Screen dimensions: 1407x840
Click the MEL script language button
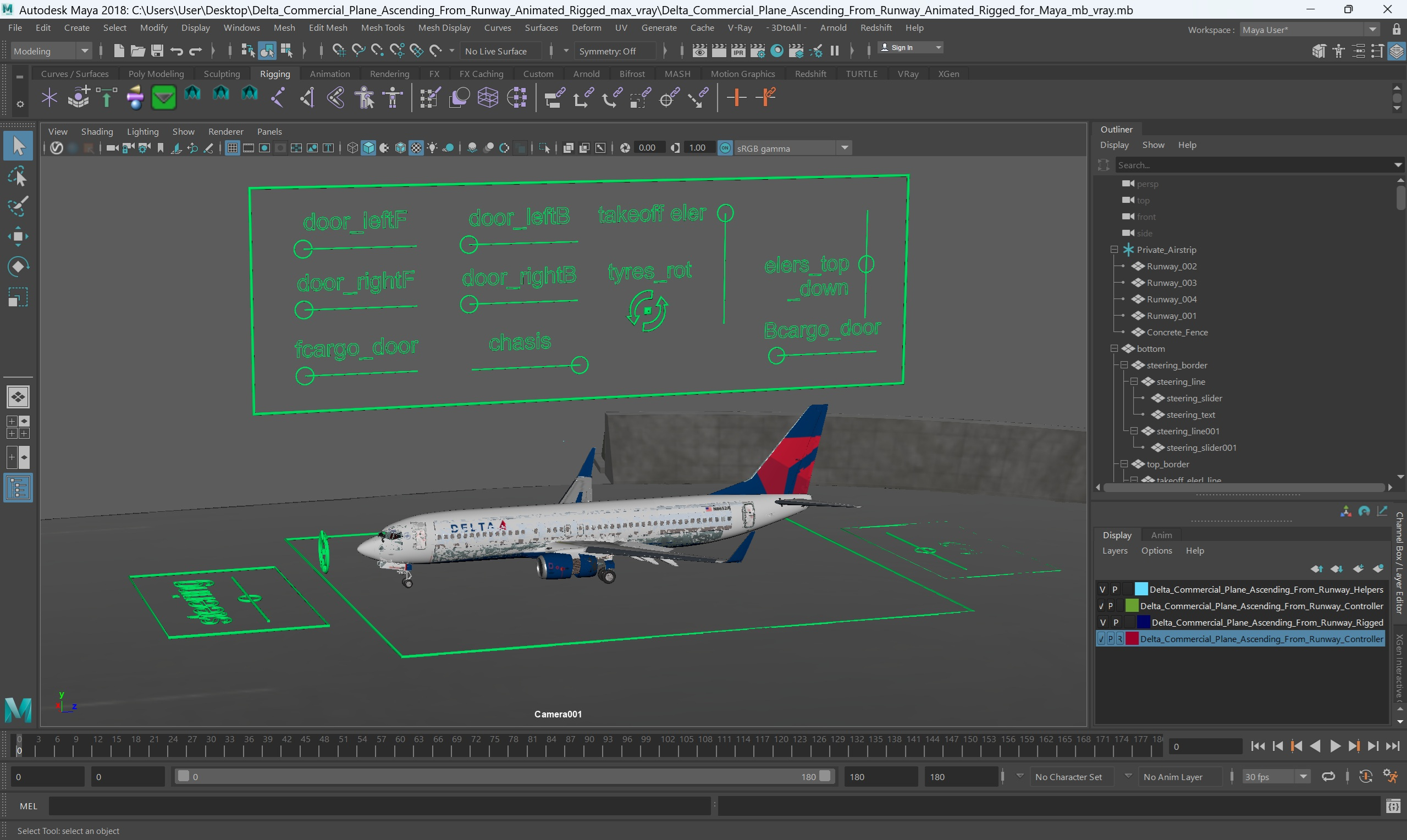tap(28, 806)
